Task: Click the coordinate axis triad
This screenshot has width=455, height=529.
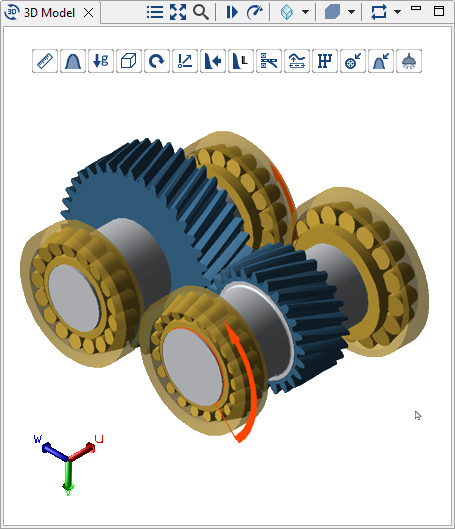Action: (68, 466)
